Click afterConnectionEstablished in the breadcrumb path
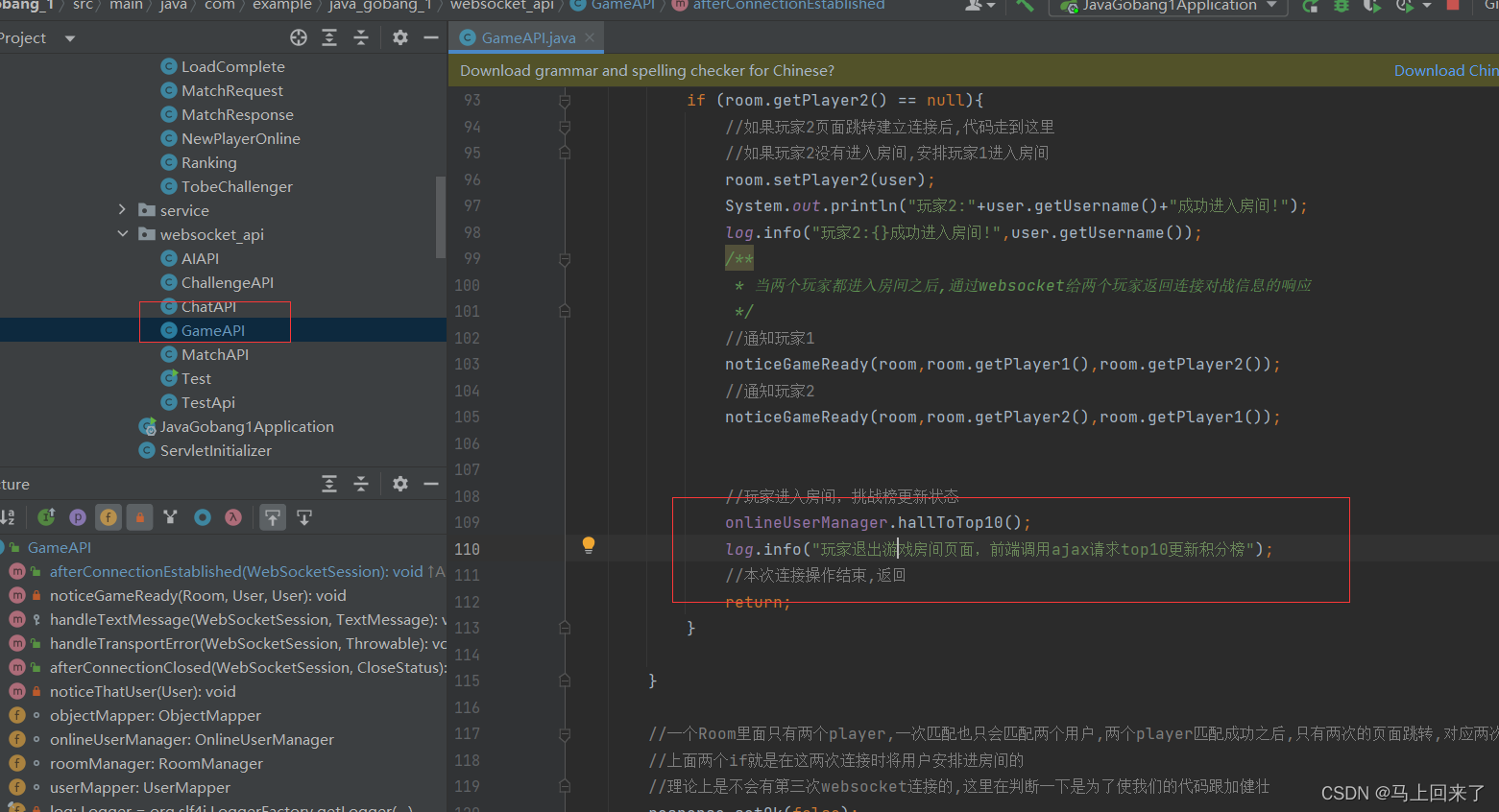This screenshot has height=812, width=1499. pyautogui.click(x=789, y=5)
